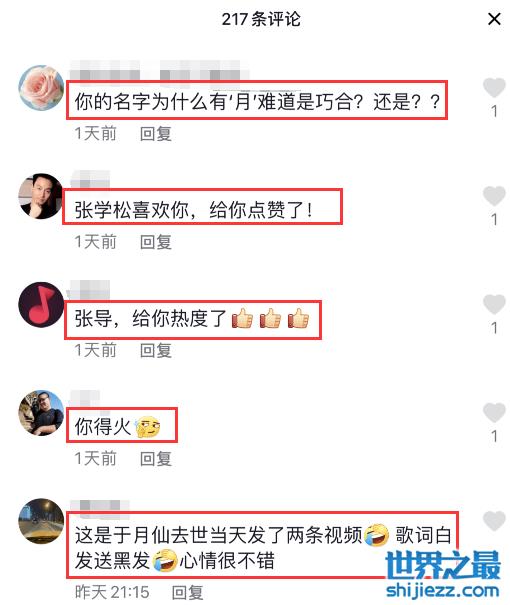
Task: Select the comment text 这是于月仙去世当天发了两条视频
Action: click(x=218, y=536)
